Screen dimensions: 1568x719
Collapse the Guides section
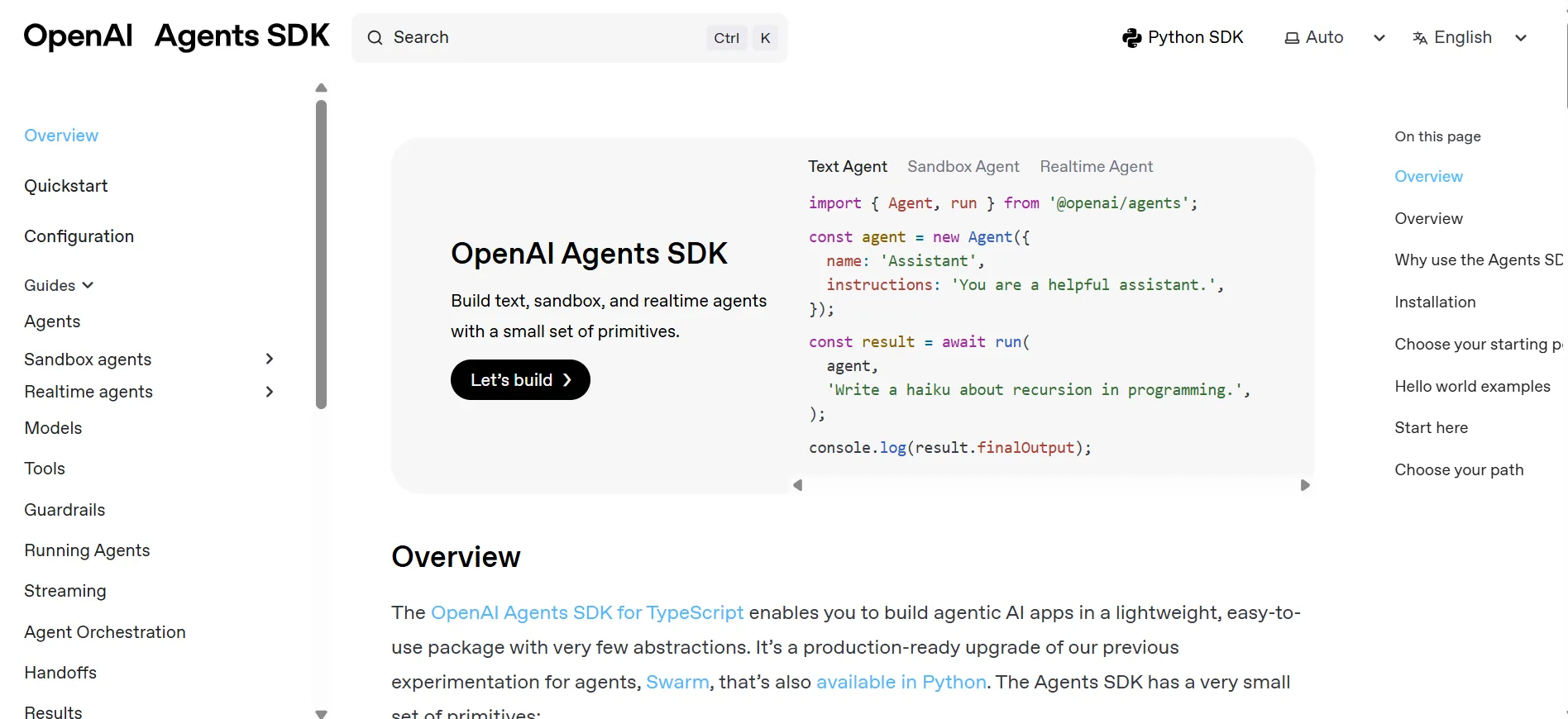click(59, 285)
